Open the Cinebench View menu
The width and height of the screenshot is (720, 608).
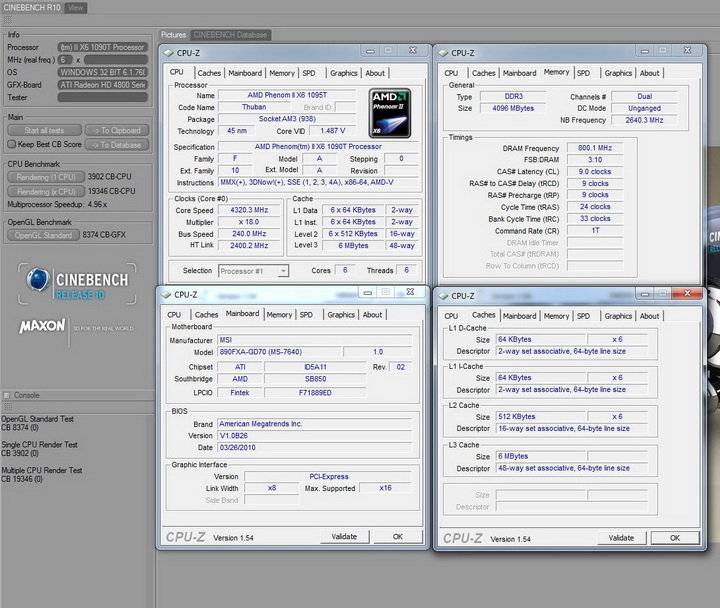pos(76,7)
